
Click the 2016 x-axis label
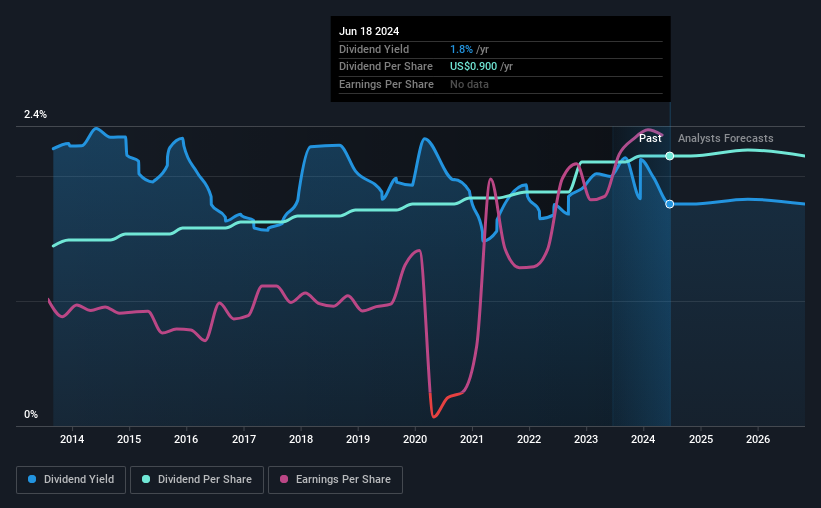pyautogui.click(x=186, y=439)
